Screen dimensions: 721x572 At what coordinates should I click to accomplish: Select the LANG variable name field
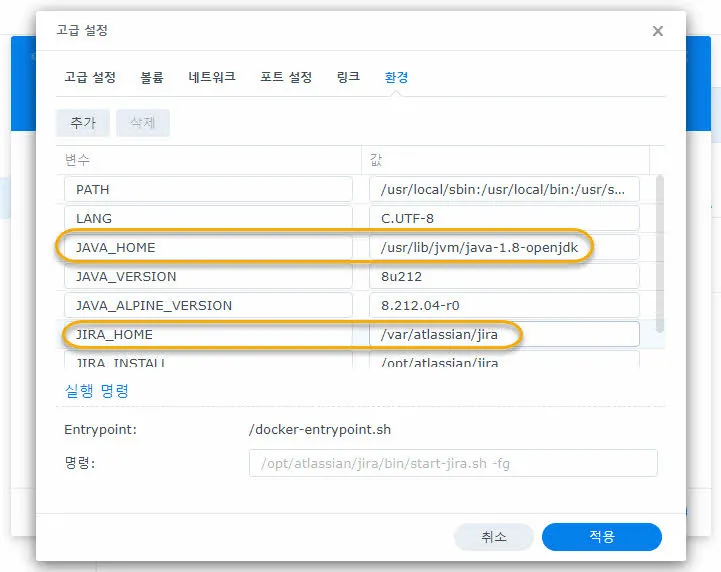pyautogui.click(x=208, y=218)
